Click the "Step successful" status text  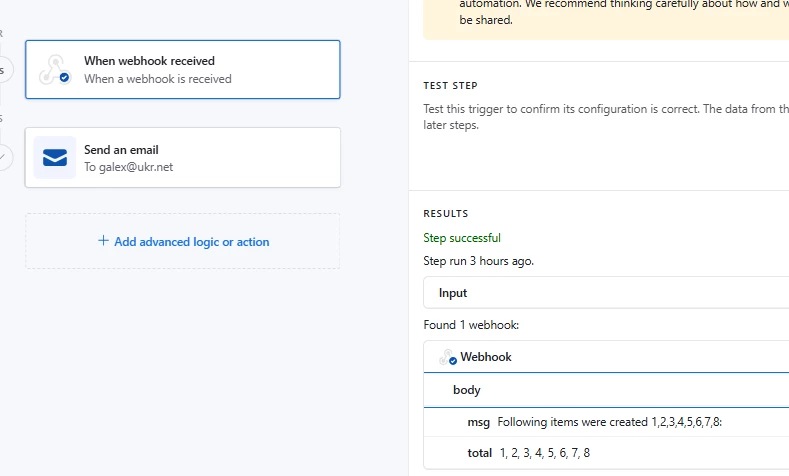click(462, 238)
